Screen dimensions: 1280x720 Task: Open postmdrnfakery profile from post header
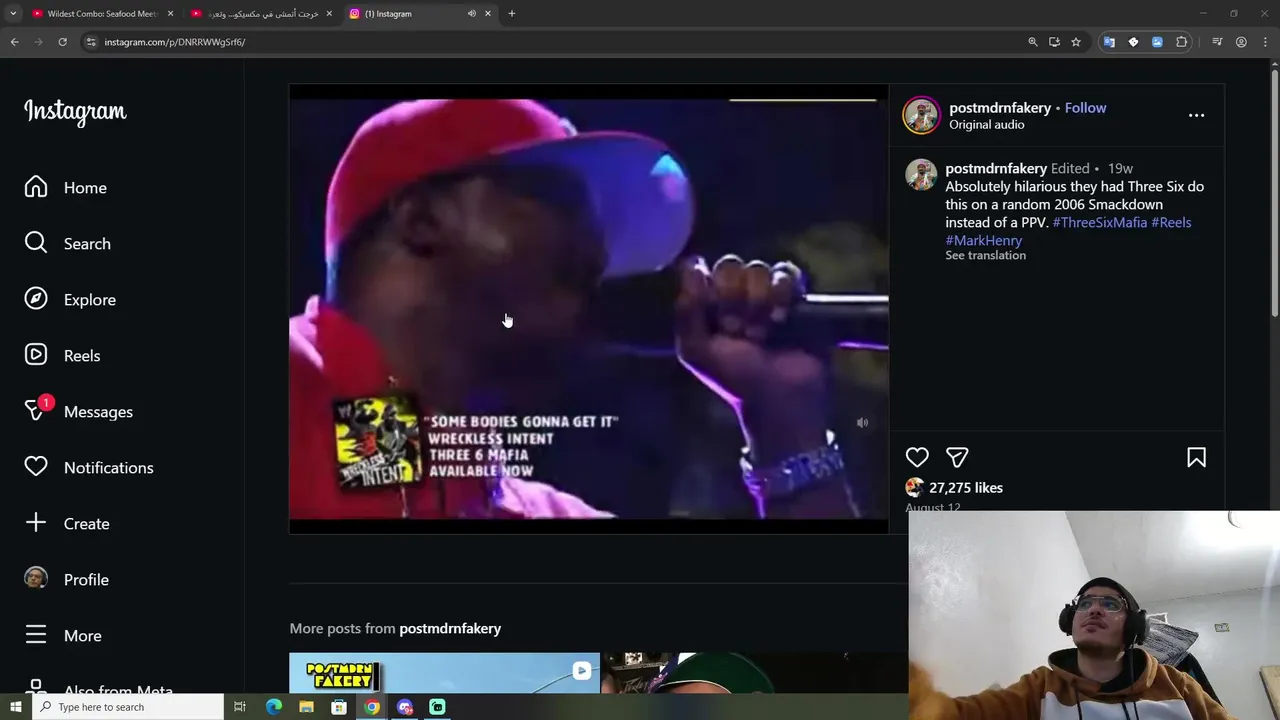coord(1000,108)
